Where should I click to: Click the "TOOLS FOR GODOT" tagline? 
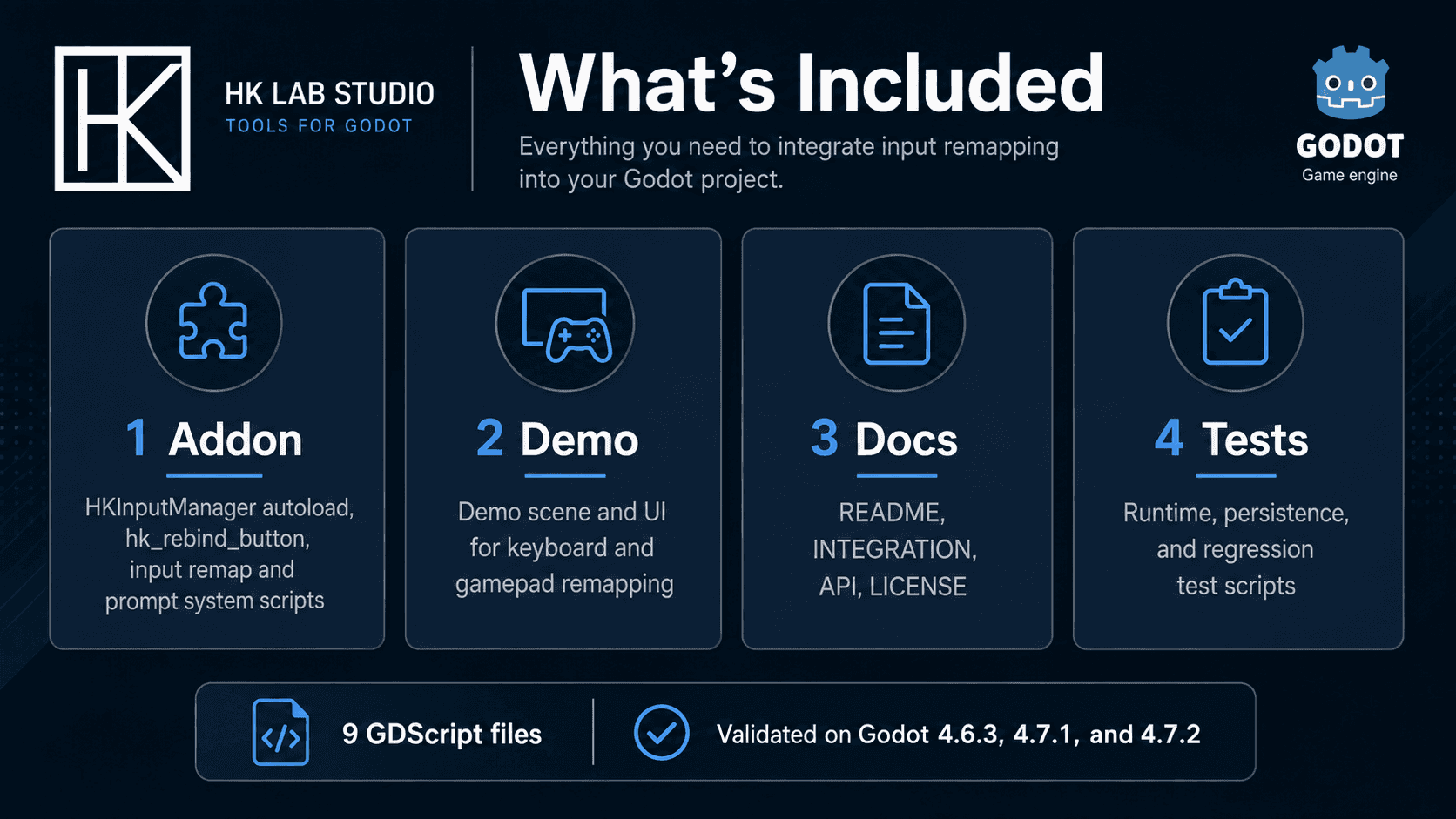click(319, 126)
